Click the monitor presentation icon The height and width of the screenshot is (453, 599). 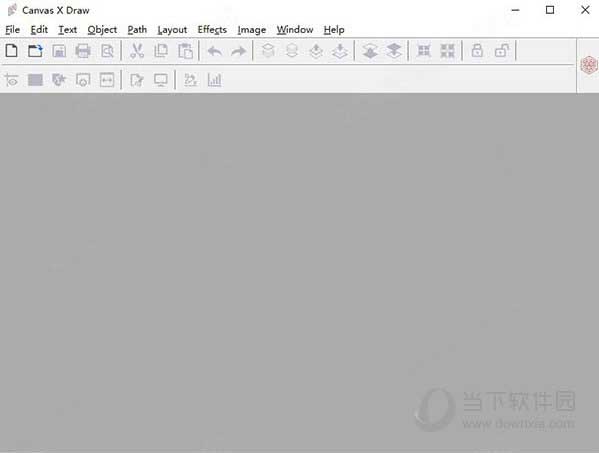[161, 80]
